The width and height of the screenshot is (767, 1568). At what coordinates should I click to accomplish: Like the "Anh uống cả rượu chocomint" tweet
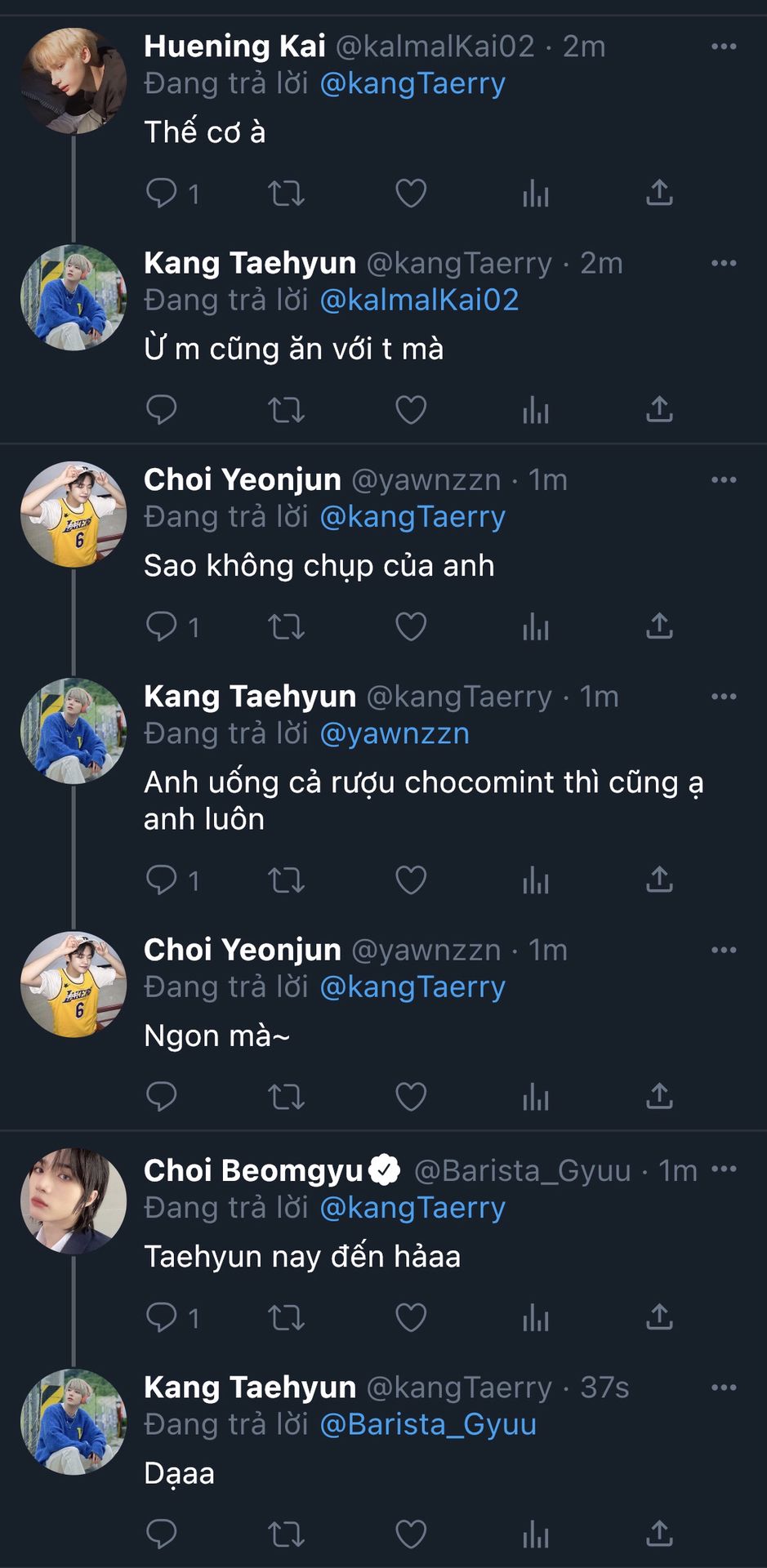pos(411,880)
